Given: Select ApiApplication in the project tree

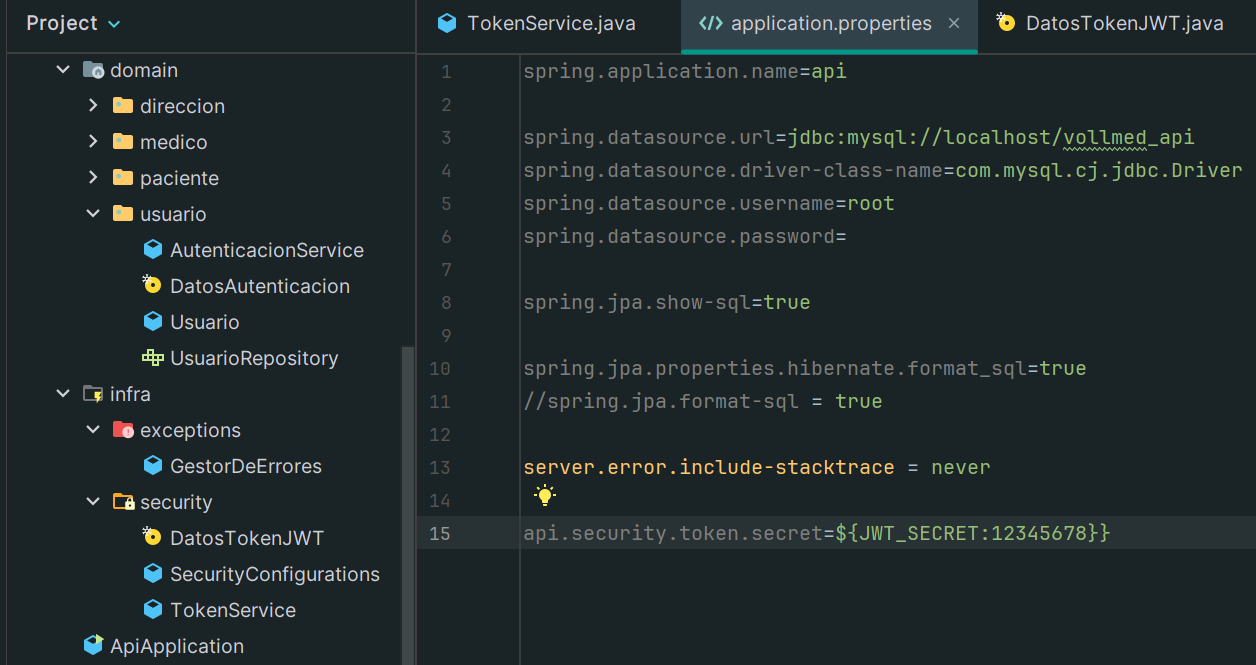Looking at the screenshot, I should [x=177, y=646].
